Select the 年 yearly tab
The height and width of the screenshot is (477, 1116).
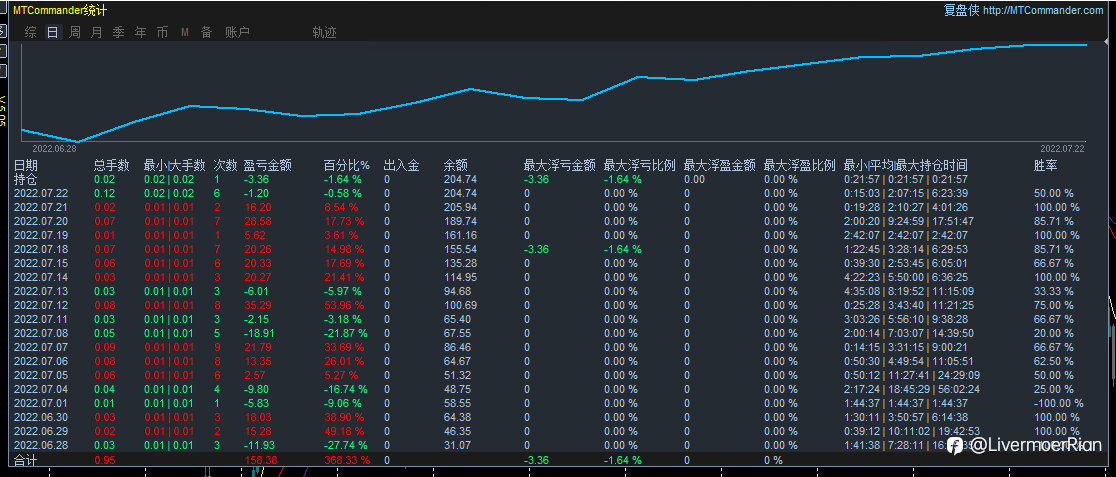(x=141, y=32)
